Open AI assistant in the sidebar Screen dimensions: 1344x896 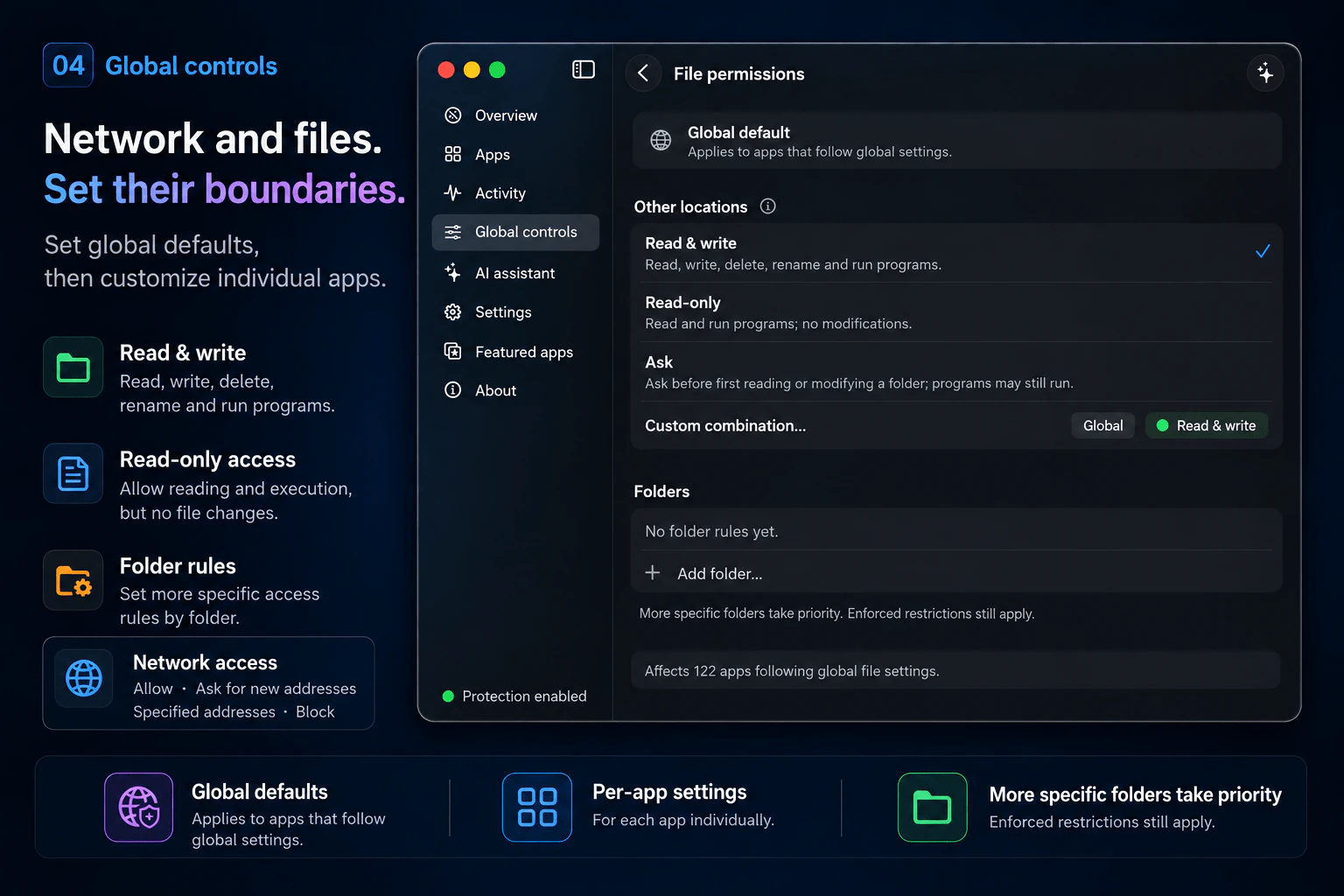pyautogui.click(x=515, y=273)
